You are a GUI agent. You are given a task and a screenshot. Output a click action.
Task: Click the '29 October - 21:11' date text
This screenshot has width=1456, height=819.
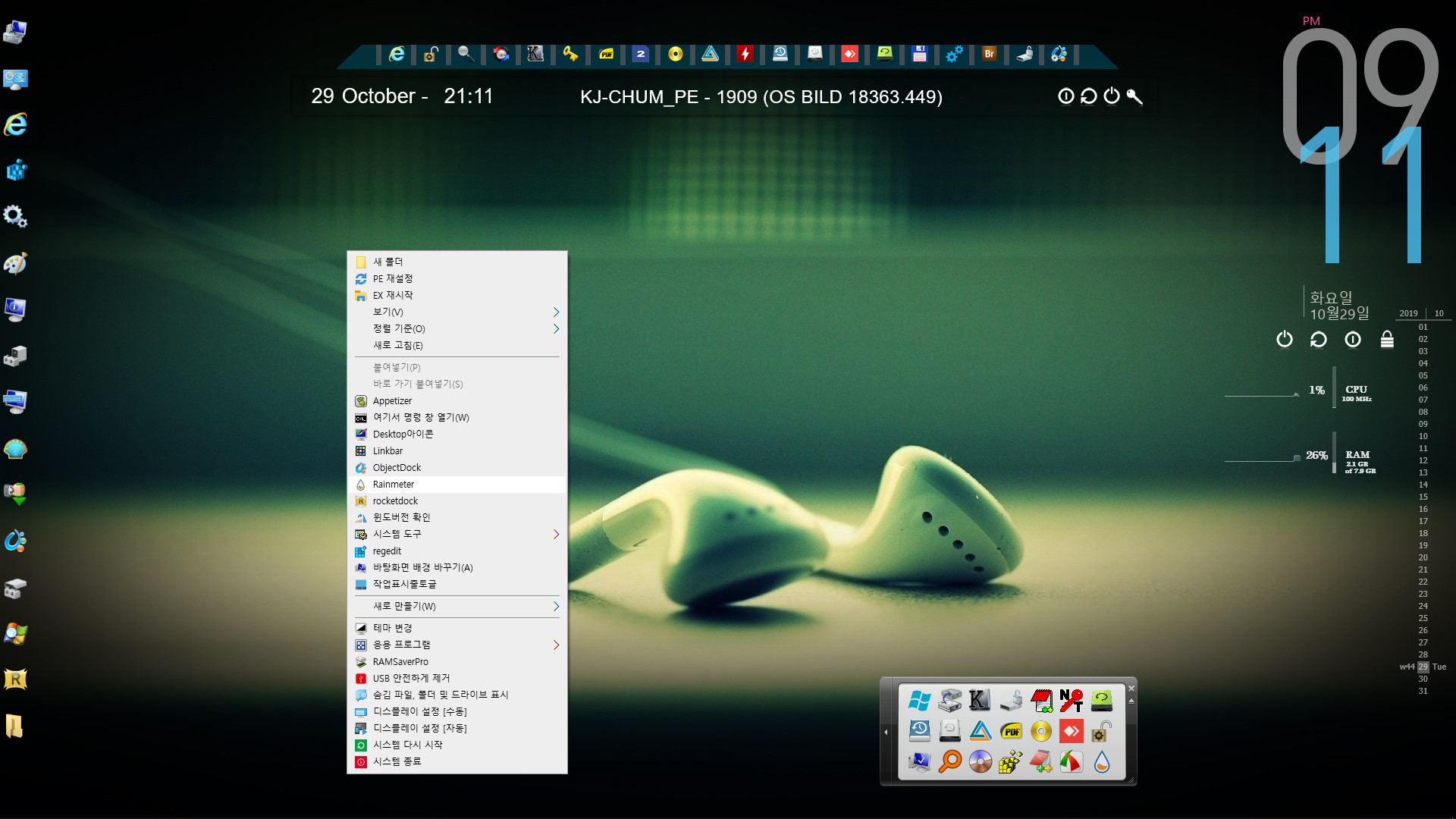[402, 96]
